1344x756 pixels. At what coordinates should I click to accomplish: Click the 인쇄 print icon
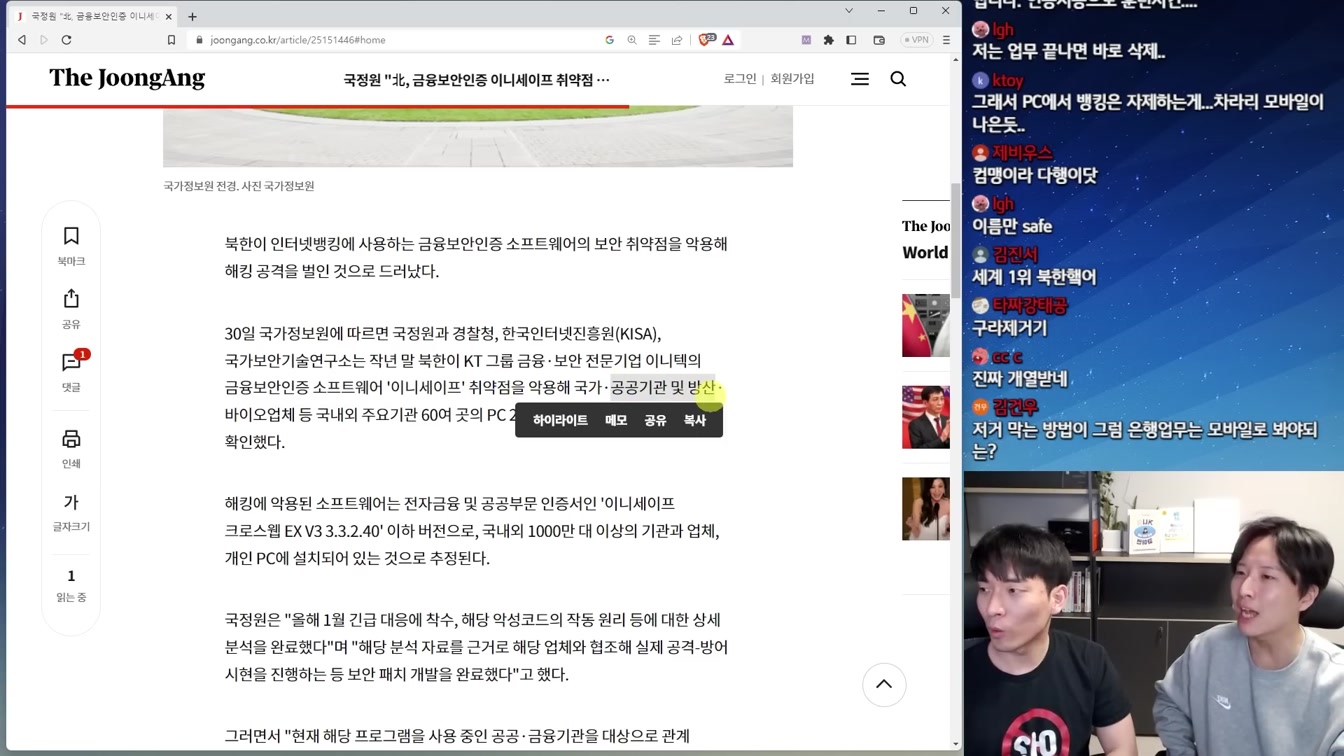tap(71, 448)
